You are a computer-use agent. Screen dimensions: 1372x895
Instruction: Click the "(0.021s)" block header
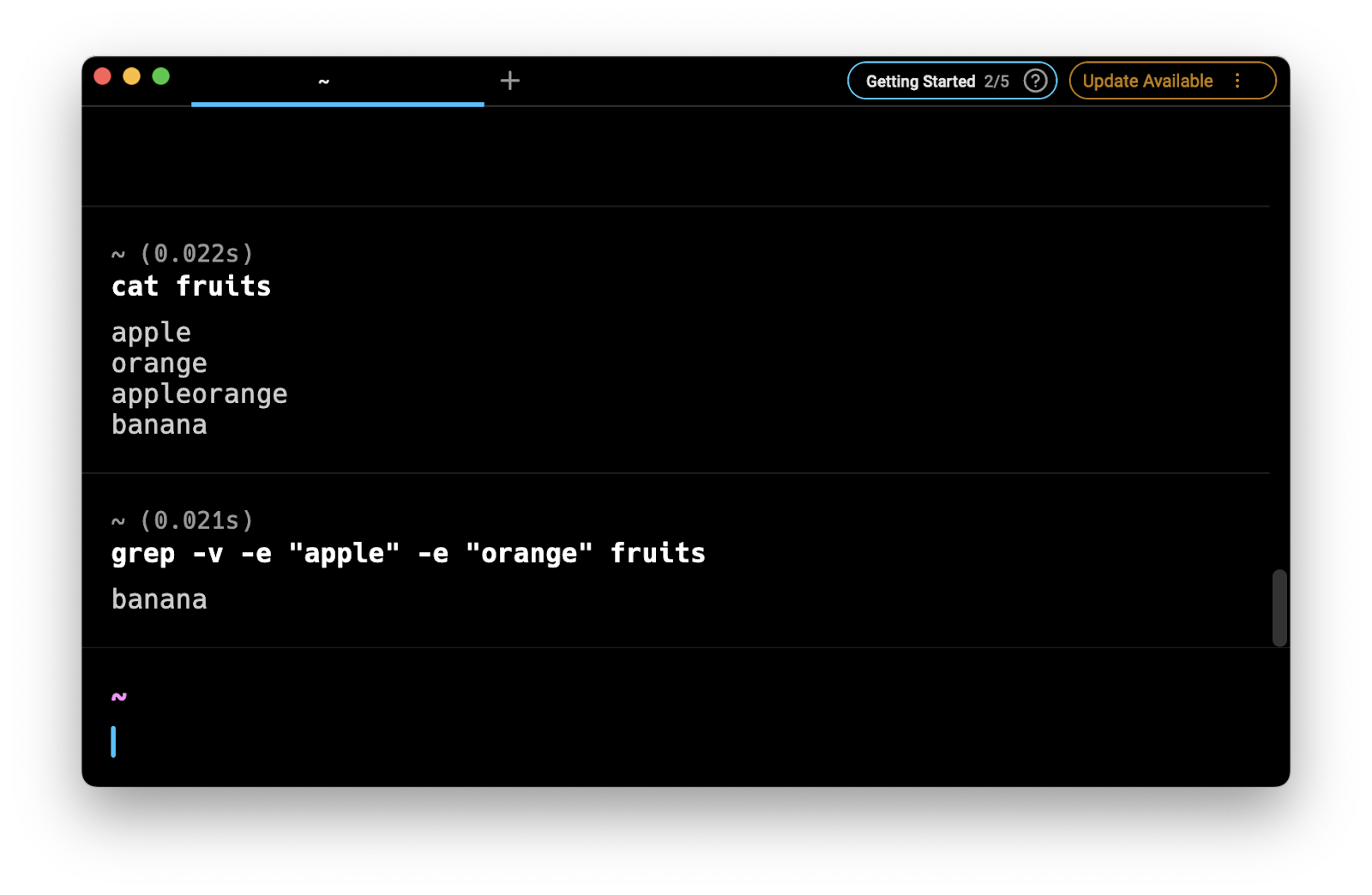(196, 520)
